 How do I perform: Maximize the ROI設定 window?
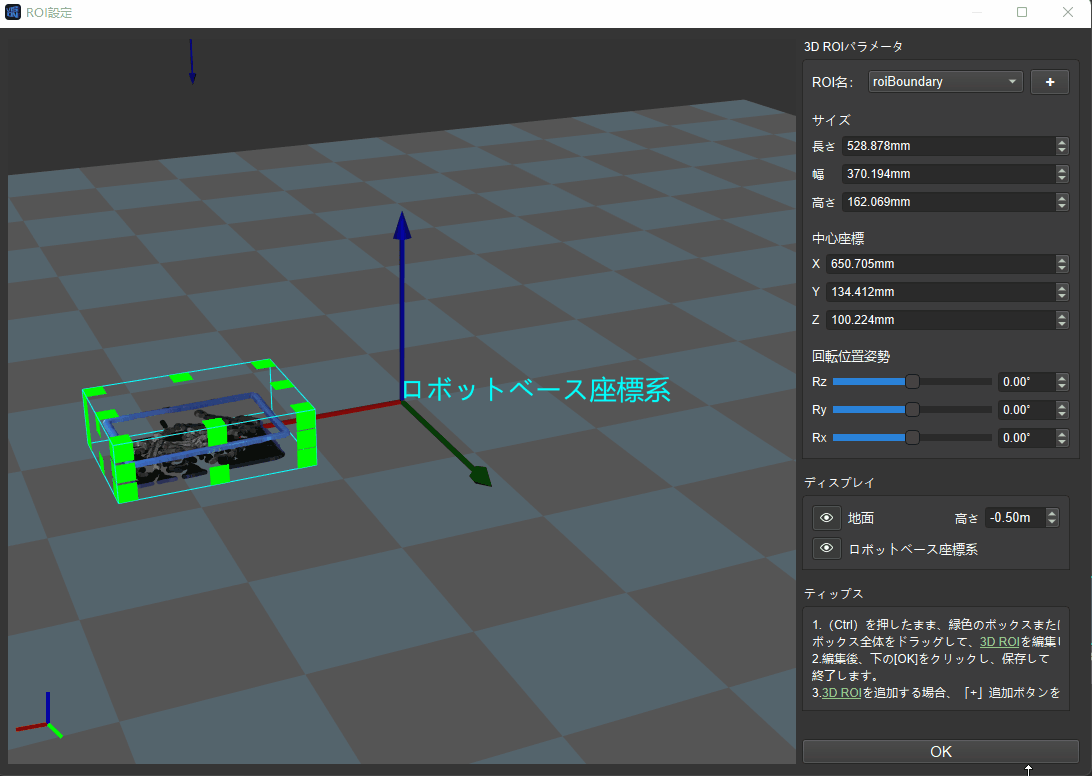(1022, 12)
